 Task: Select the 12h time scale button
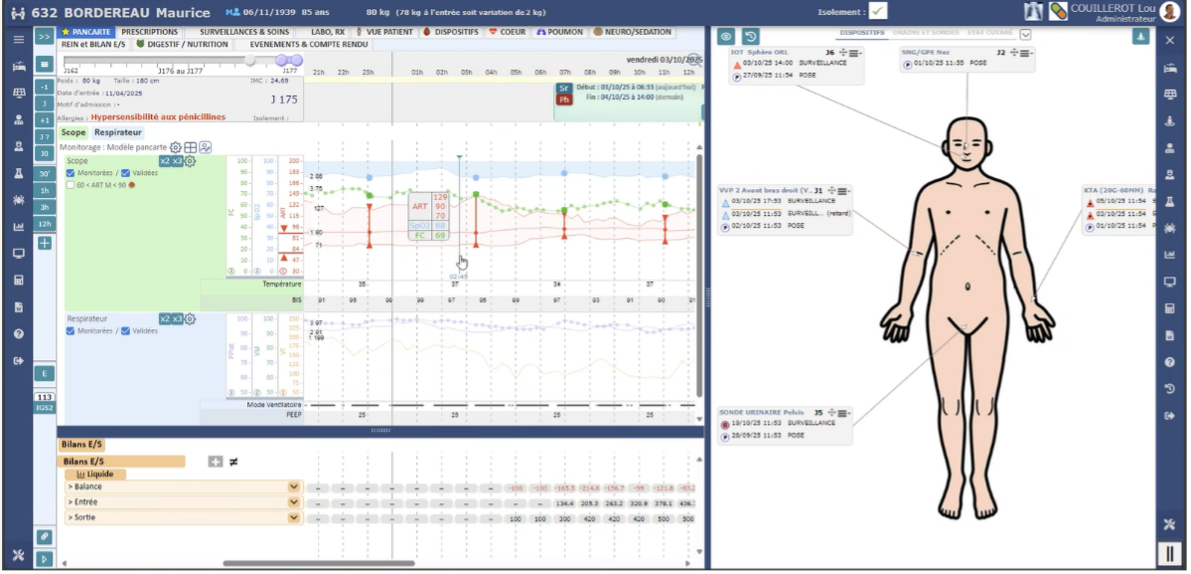45,224
